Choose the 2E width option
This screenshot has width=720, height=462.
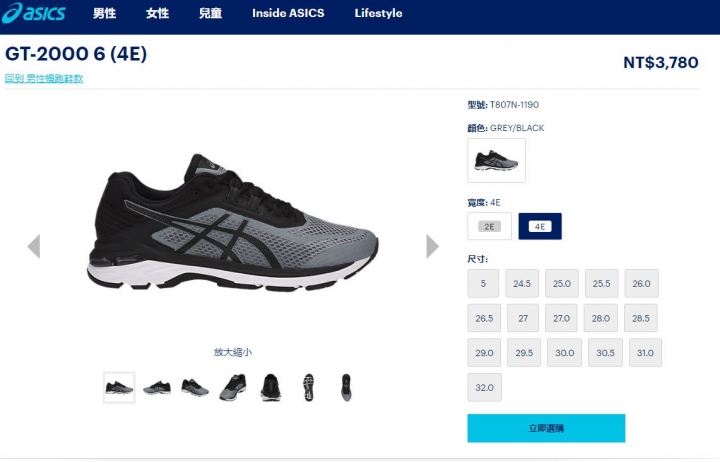click(x=489, y=226)
